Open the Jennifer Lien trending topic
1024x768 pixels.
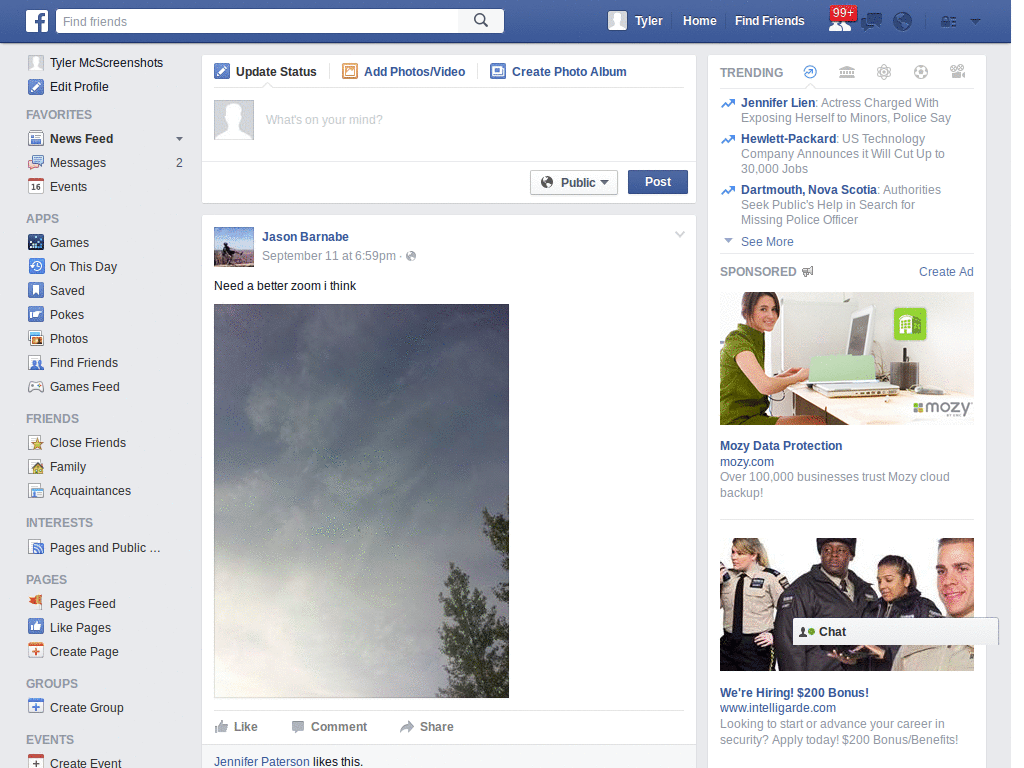point(778,103)
